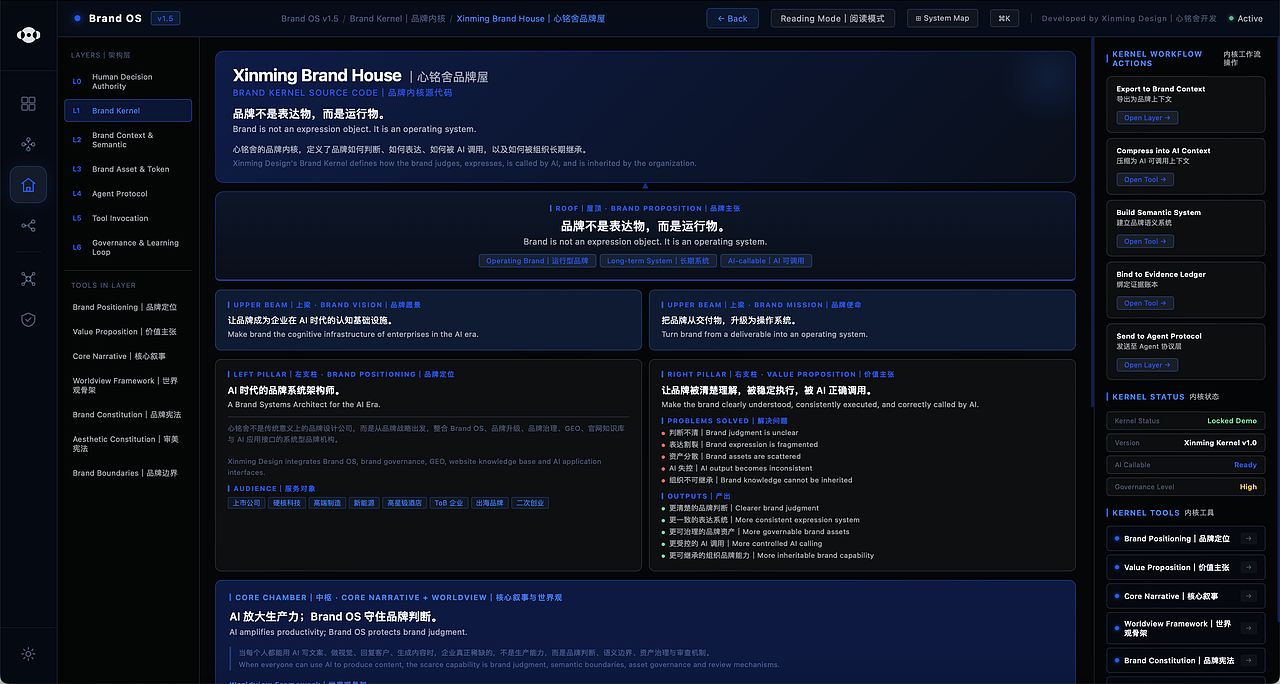
Task: Click the 二次创业 audience tag
Action: click(x=530, y=503)
